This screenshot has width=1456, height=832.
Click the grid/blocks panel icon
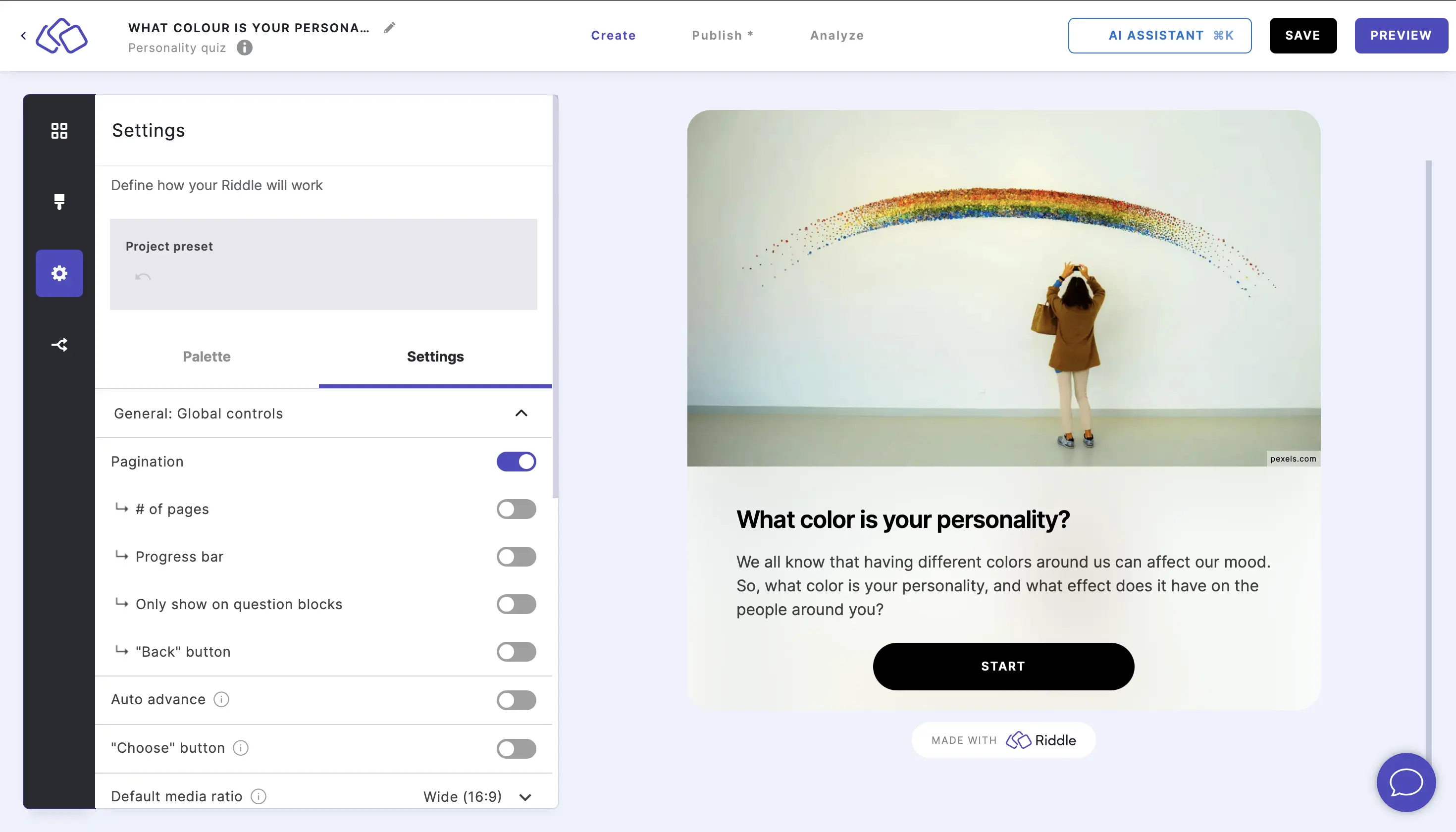pos(59,130)
